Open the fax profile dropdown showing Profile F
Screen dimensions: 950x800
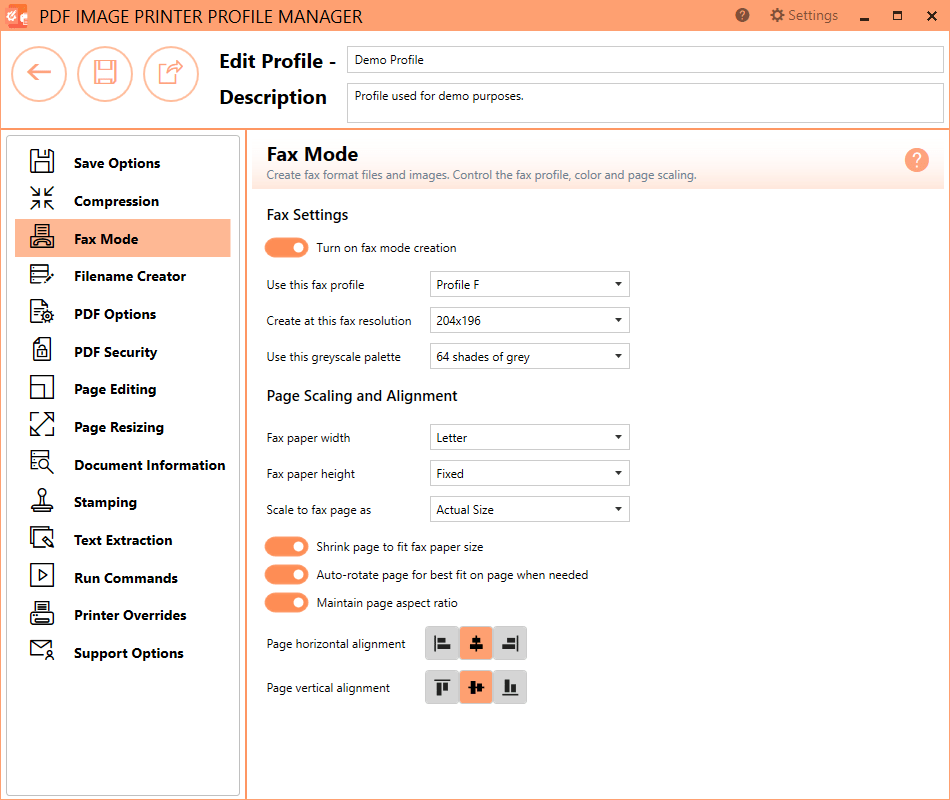point(529,284)
